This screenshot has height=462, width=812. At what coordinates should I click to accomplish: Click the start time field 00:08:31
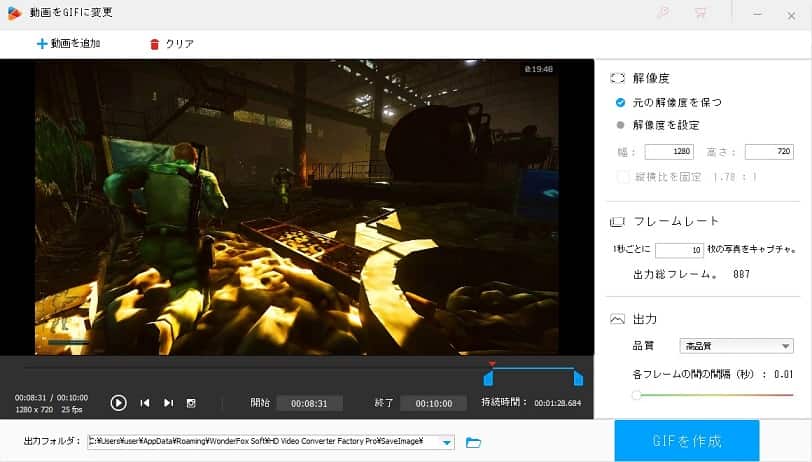[309, 403]
